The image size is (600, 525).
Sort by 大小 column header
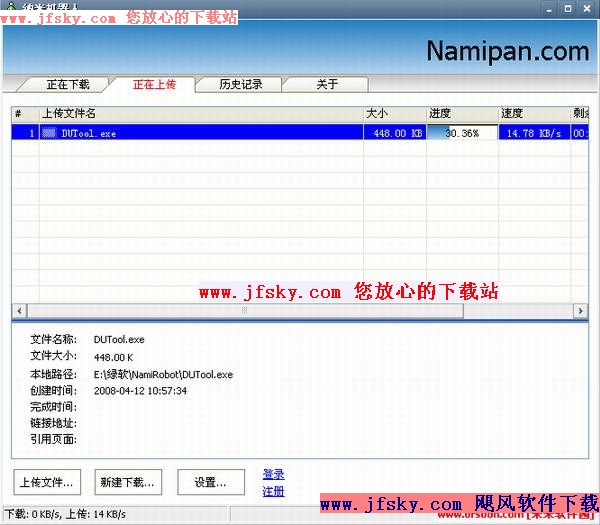tap(395, 114)
